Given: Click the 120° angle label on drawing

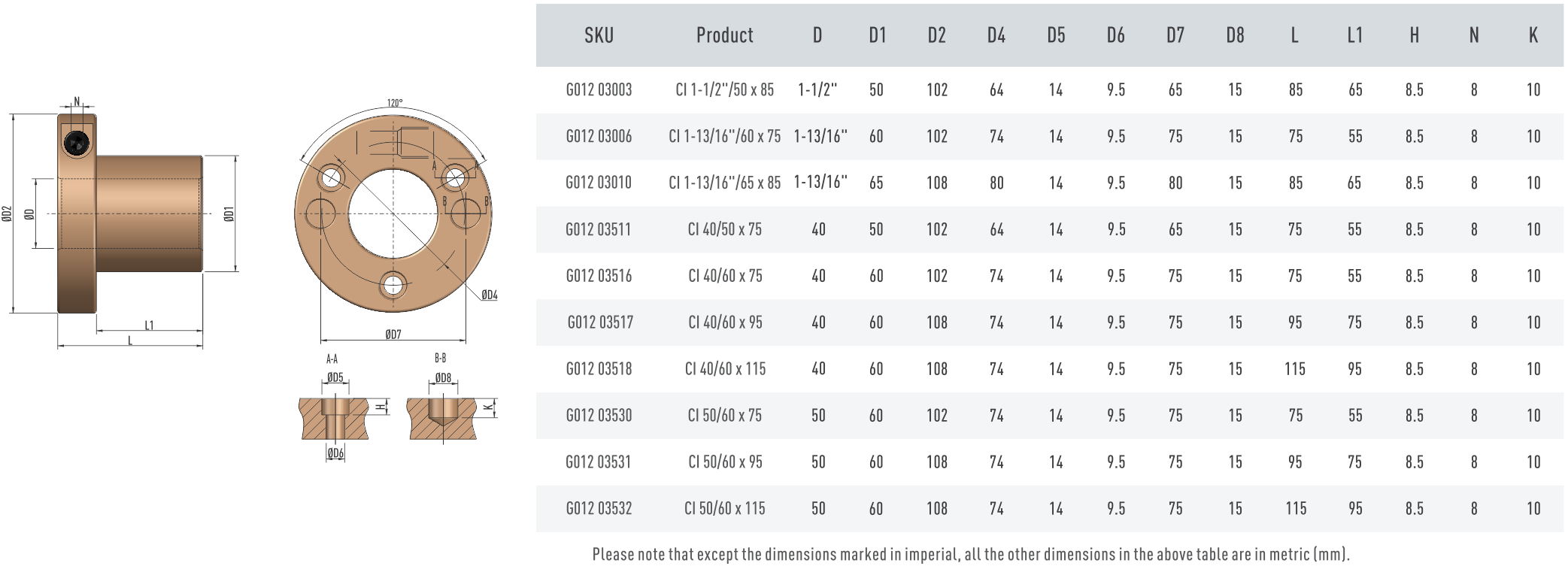Looking at the screenshot, I should pyautogui.click(x=395, y=103).
